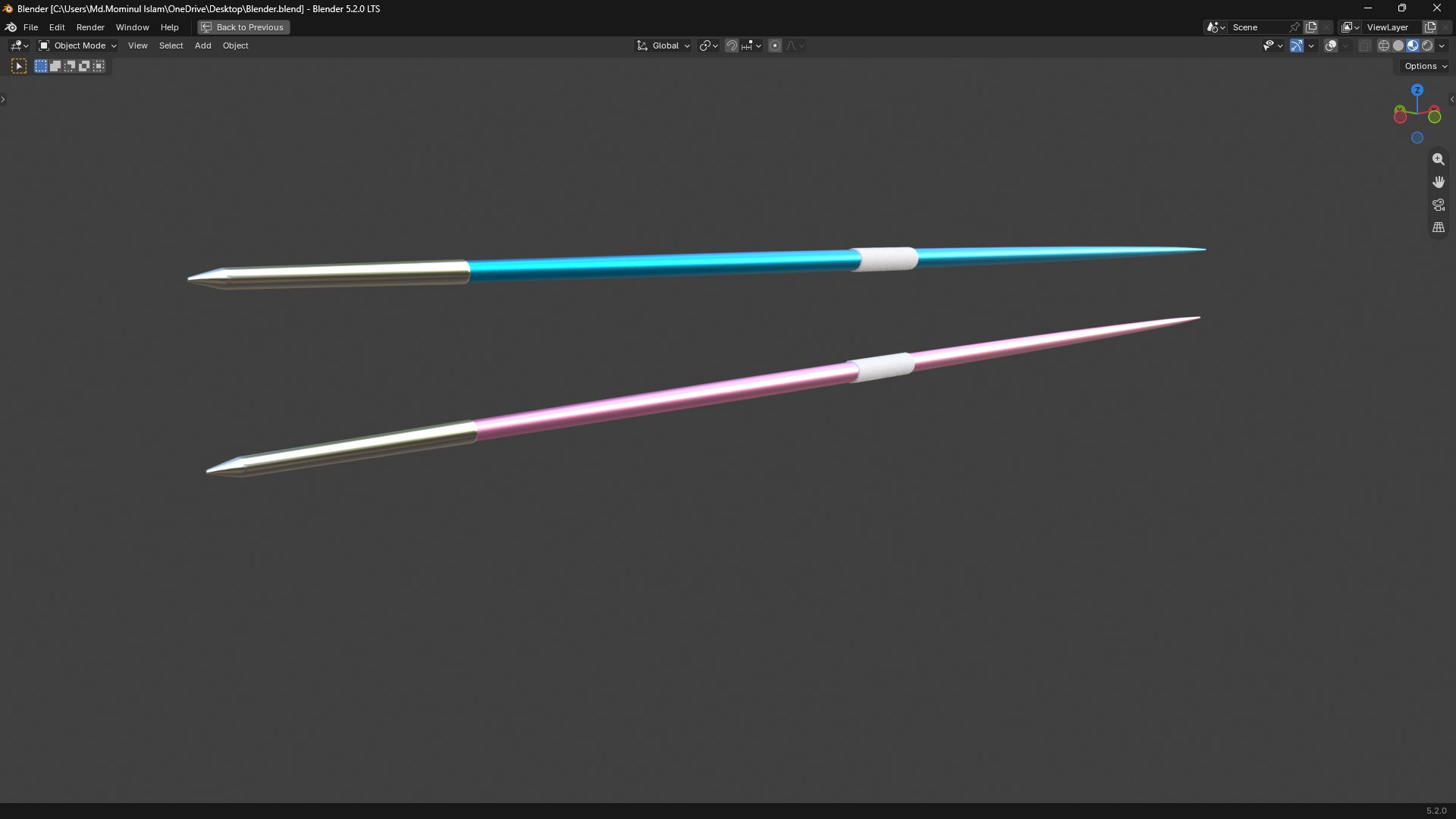Image resolution: width=1456 pixels, height=819 pixels.
Task: Click the Z axis on the navigation gizmo
Action: tap(1417, 90)
